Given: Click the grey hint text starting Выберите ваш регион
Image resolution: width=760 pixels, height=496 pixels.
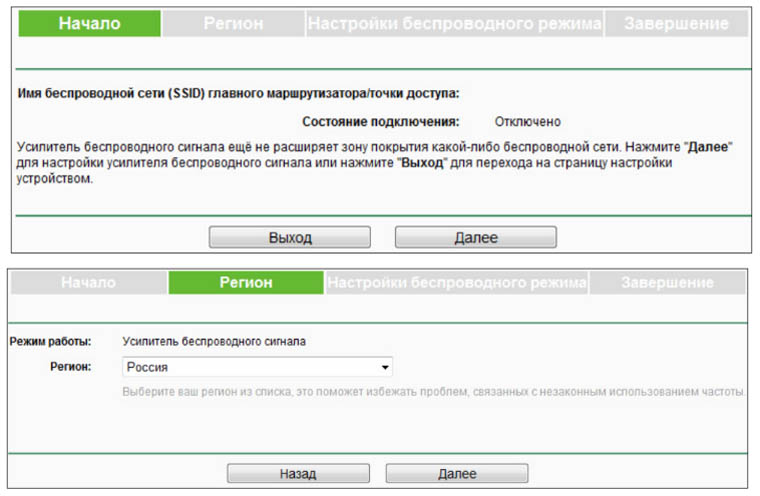Looking at the screenshot, I should [433, 391].
